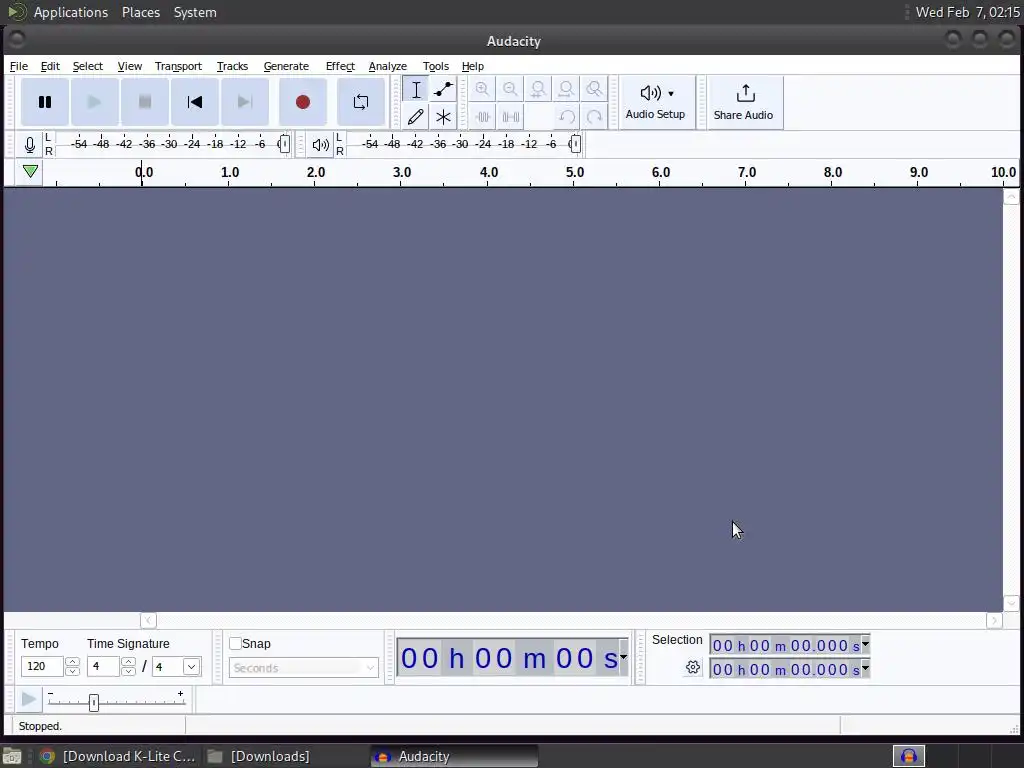Open the Seconds snap unit dropdown

[x=304, y=667]
